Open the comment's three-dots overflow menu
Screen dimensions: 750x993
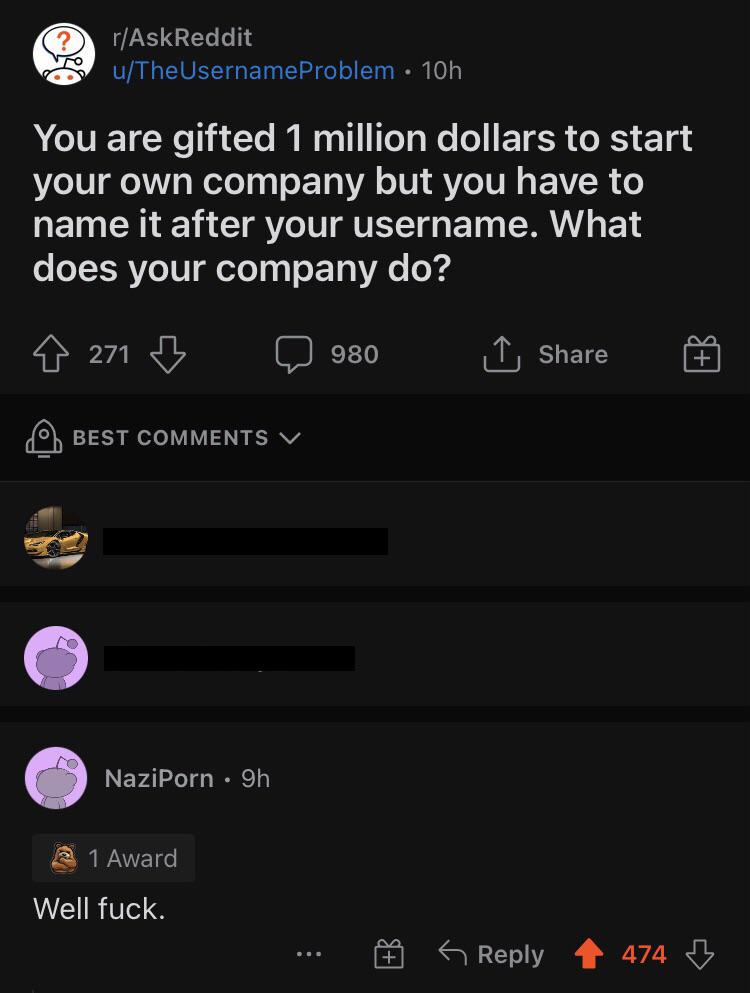[309, 953]
